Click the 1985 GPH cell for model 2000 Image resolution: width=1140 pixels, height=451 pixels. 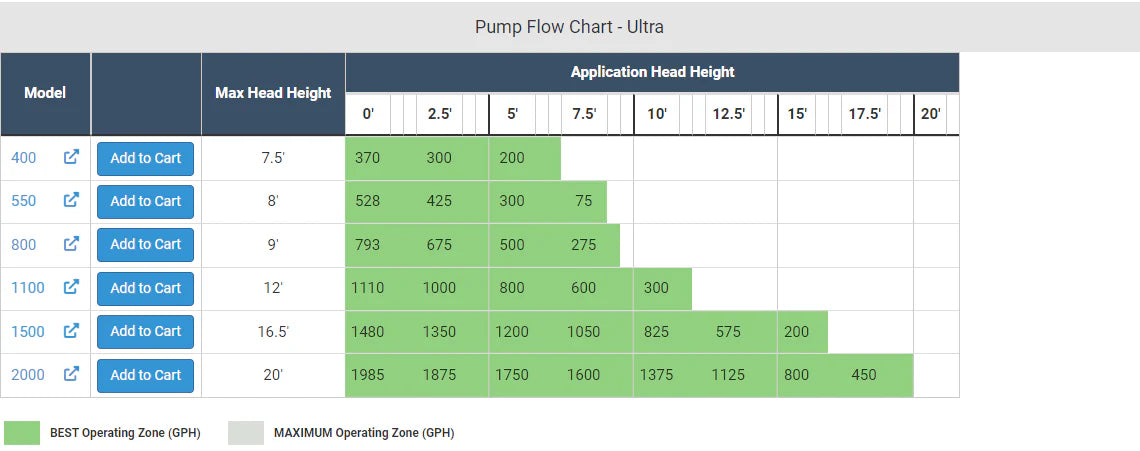[368, 375]
